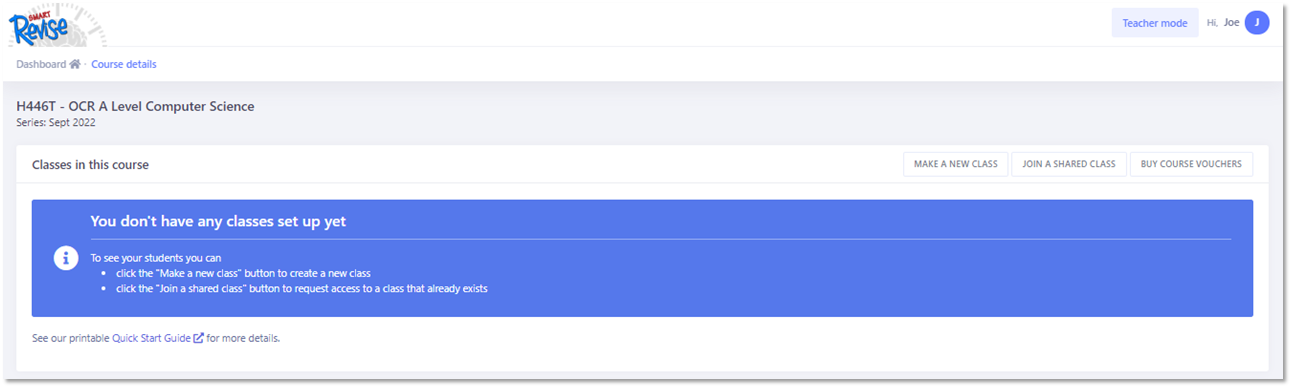Click the H446T OCR A Level course title
This screenshot has width=1292, height=388.
[x=136, y=106]
